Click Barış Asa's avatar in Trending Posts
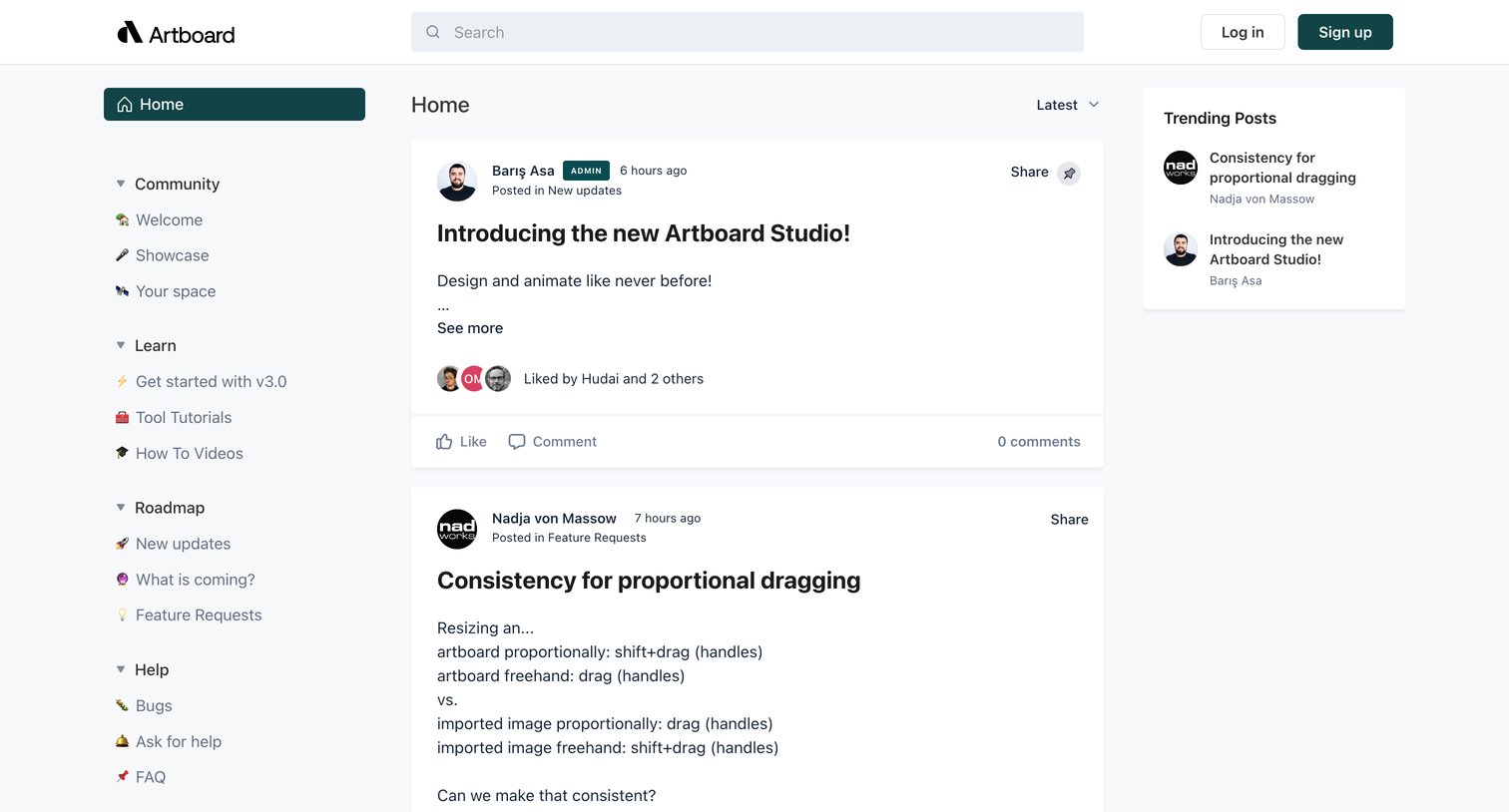This screenshot has height=812, width=1509. point(1181,249)
